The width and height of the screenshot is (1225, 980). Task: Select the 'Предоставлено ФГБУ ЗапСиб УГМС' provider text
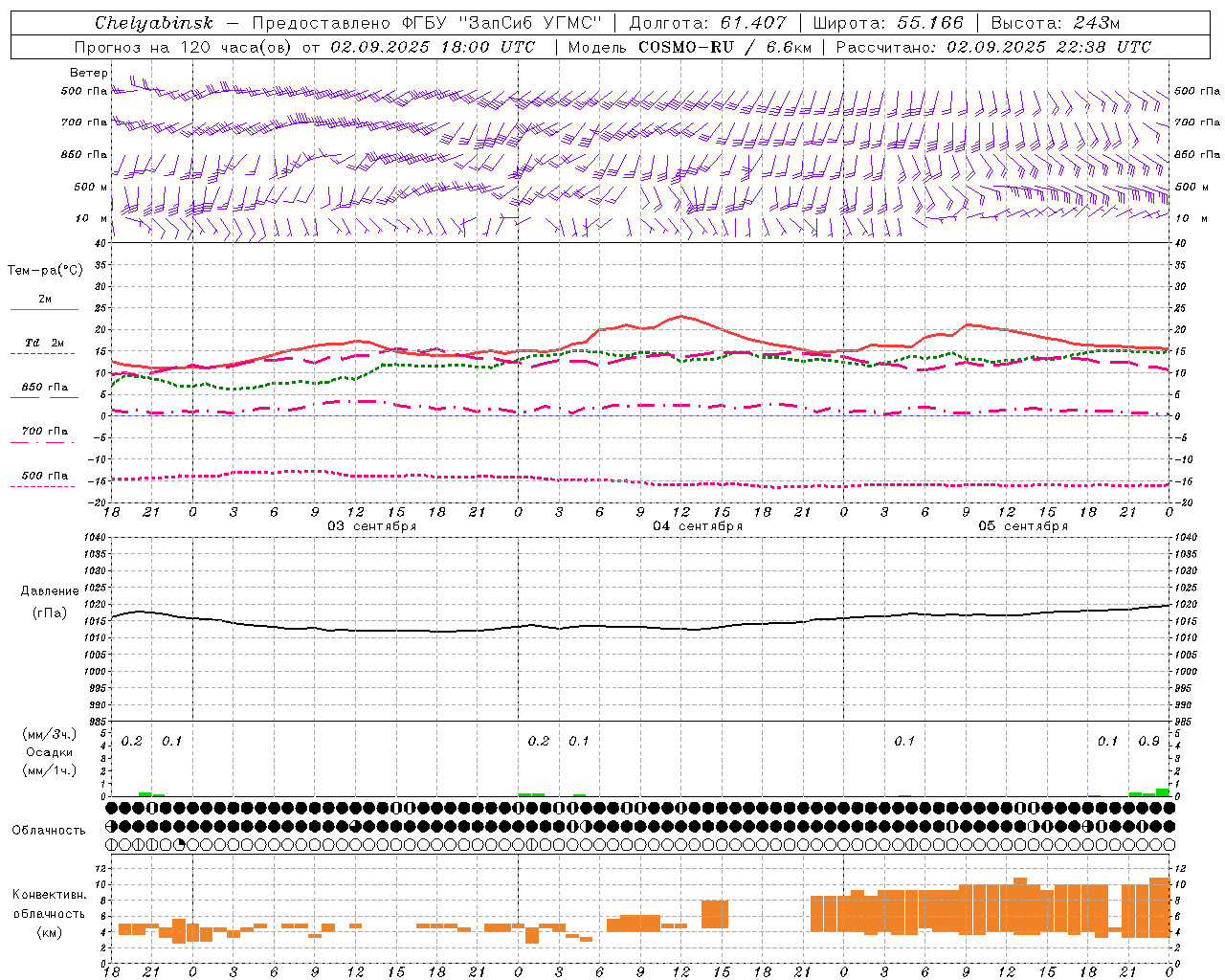point(427,23)
